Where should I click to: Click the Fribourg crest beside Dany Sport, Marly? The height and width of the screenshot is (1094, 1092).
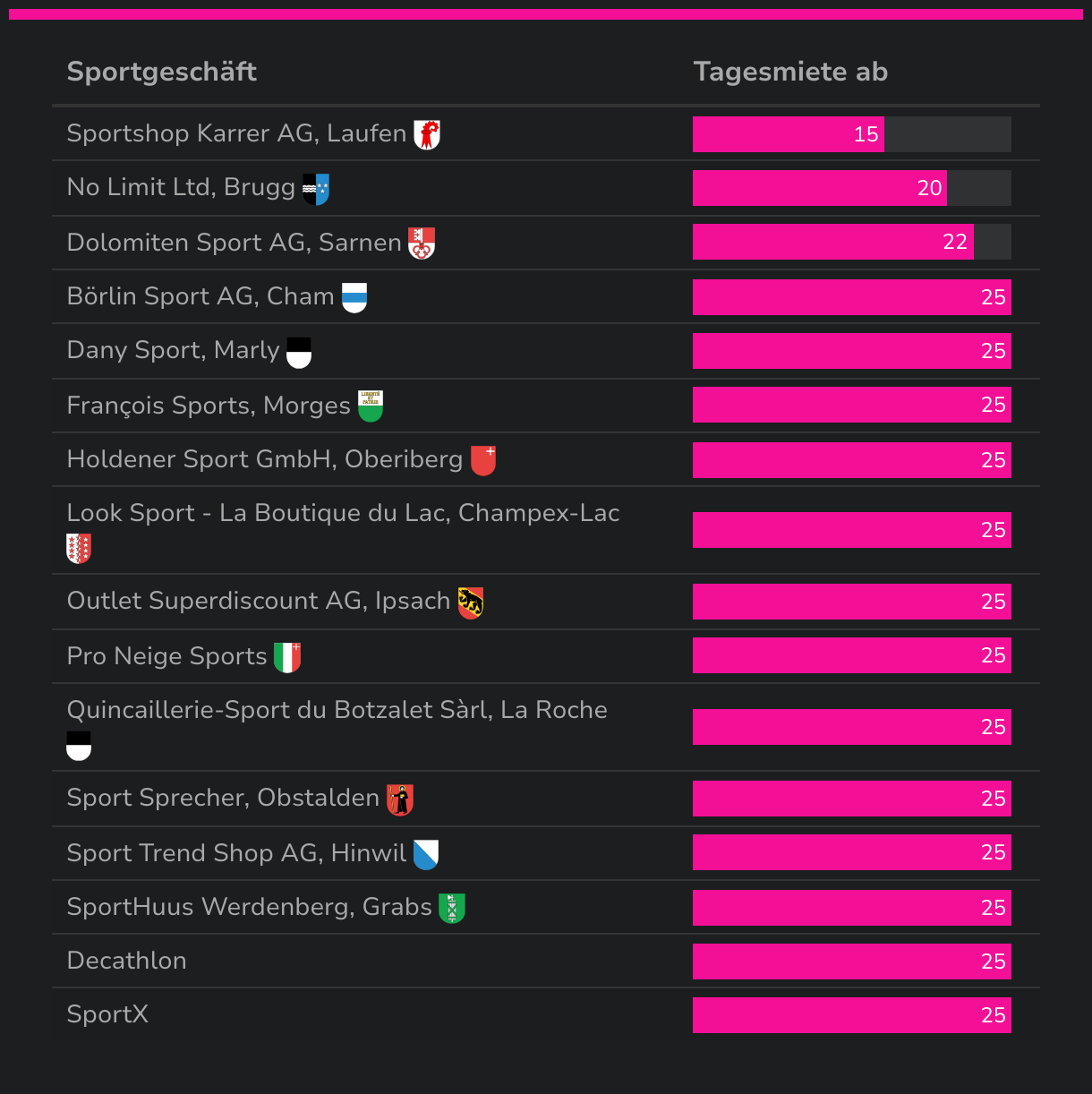click(x=299, y=352)
